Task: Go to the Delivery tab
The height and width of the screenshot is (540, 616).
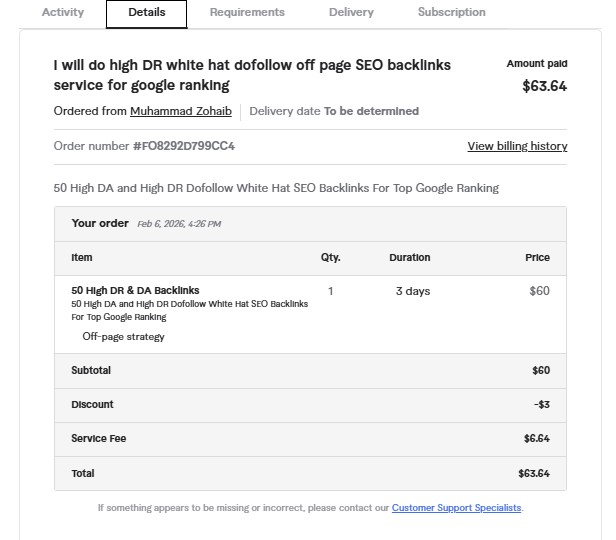Action: click(x=351, y=13)
